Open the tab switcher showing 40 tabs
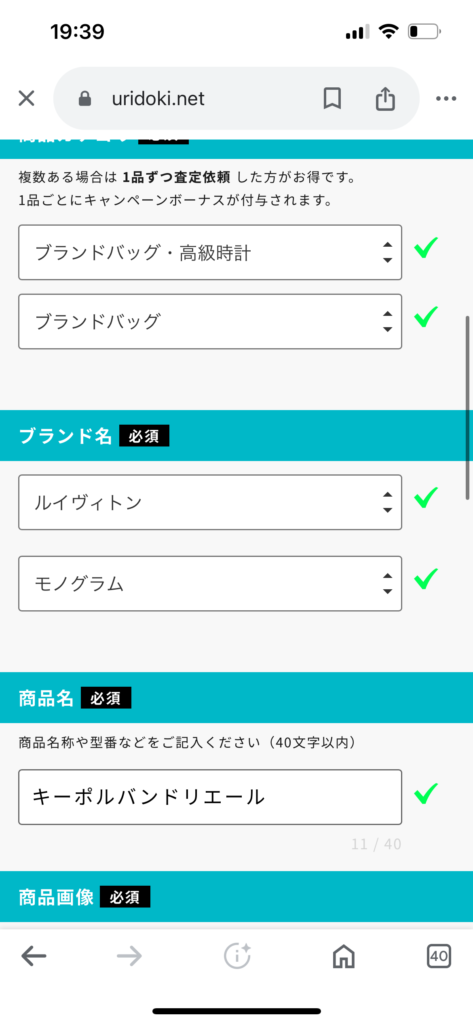 pyautogui.click(x=439, y=956)
